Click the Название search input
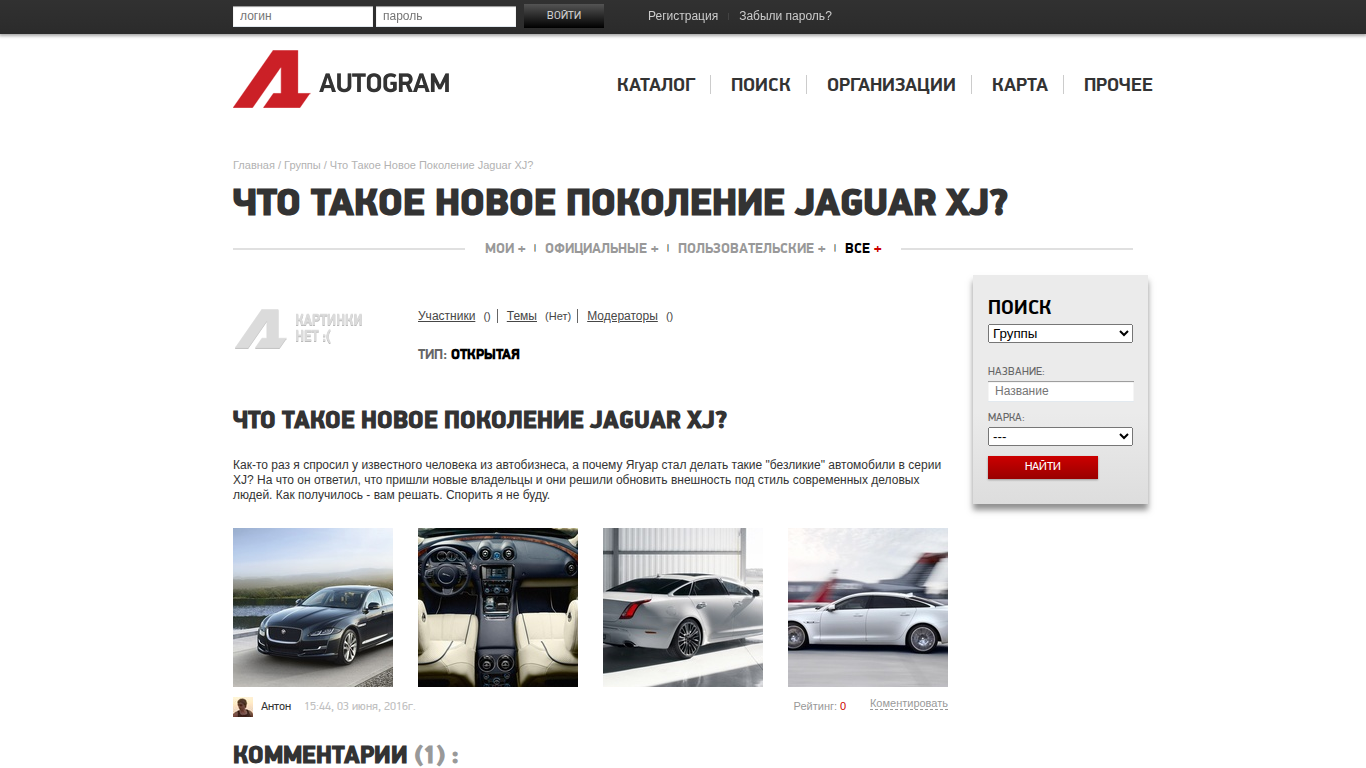Screen dimensions: 1366x768 click(x=1061, y=391)
